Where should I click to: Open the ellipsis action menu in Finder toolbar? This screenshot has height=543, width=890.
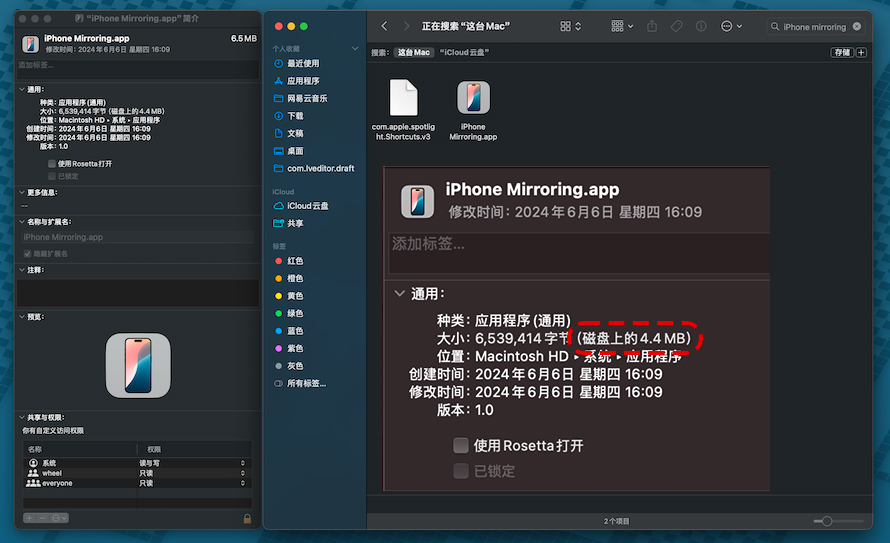731,26
